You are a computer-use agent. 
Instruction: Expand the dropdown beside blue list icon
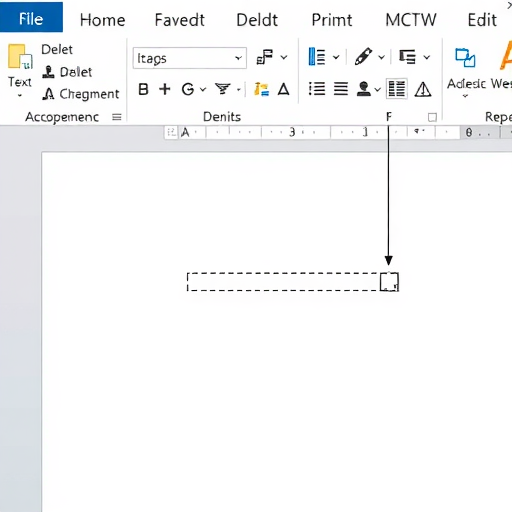tap(336, 57)
